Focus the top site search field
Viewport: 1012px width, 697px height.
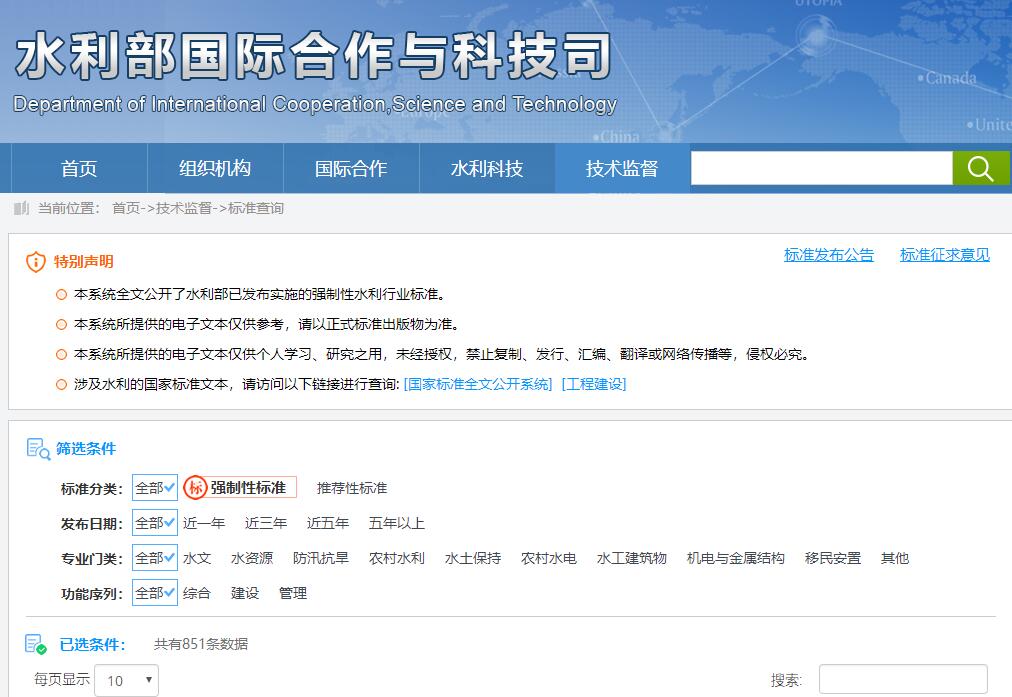(x=822, y=168)
